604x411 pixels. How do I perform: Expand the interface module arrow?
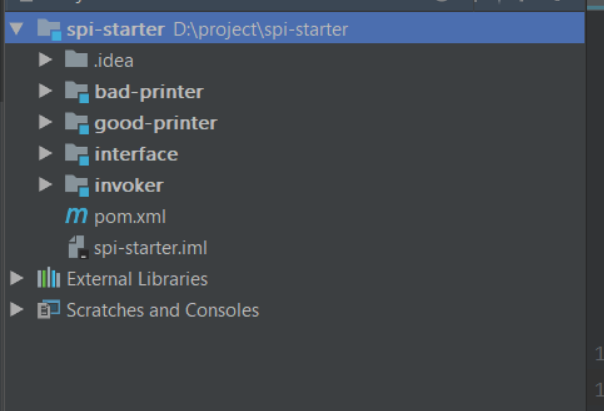(44, 154)
